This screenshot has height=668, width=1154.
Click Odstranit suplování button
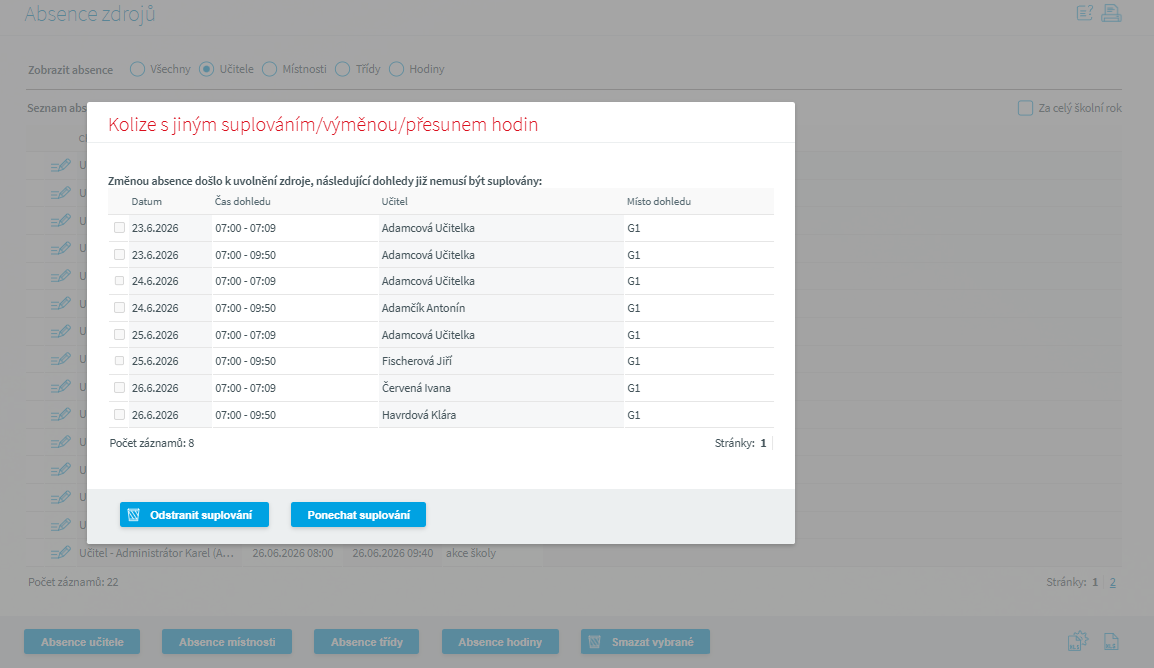point(194,515)
